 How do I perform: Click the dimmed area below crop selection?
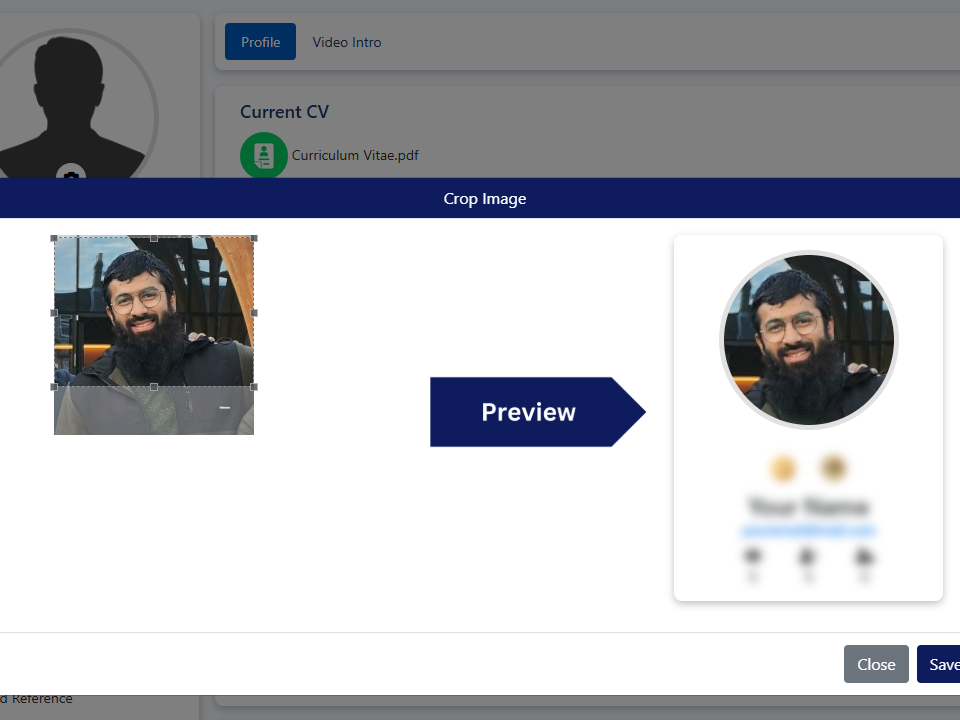pyautogui.click(x=154, y=411)
